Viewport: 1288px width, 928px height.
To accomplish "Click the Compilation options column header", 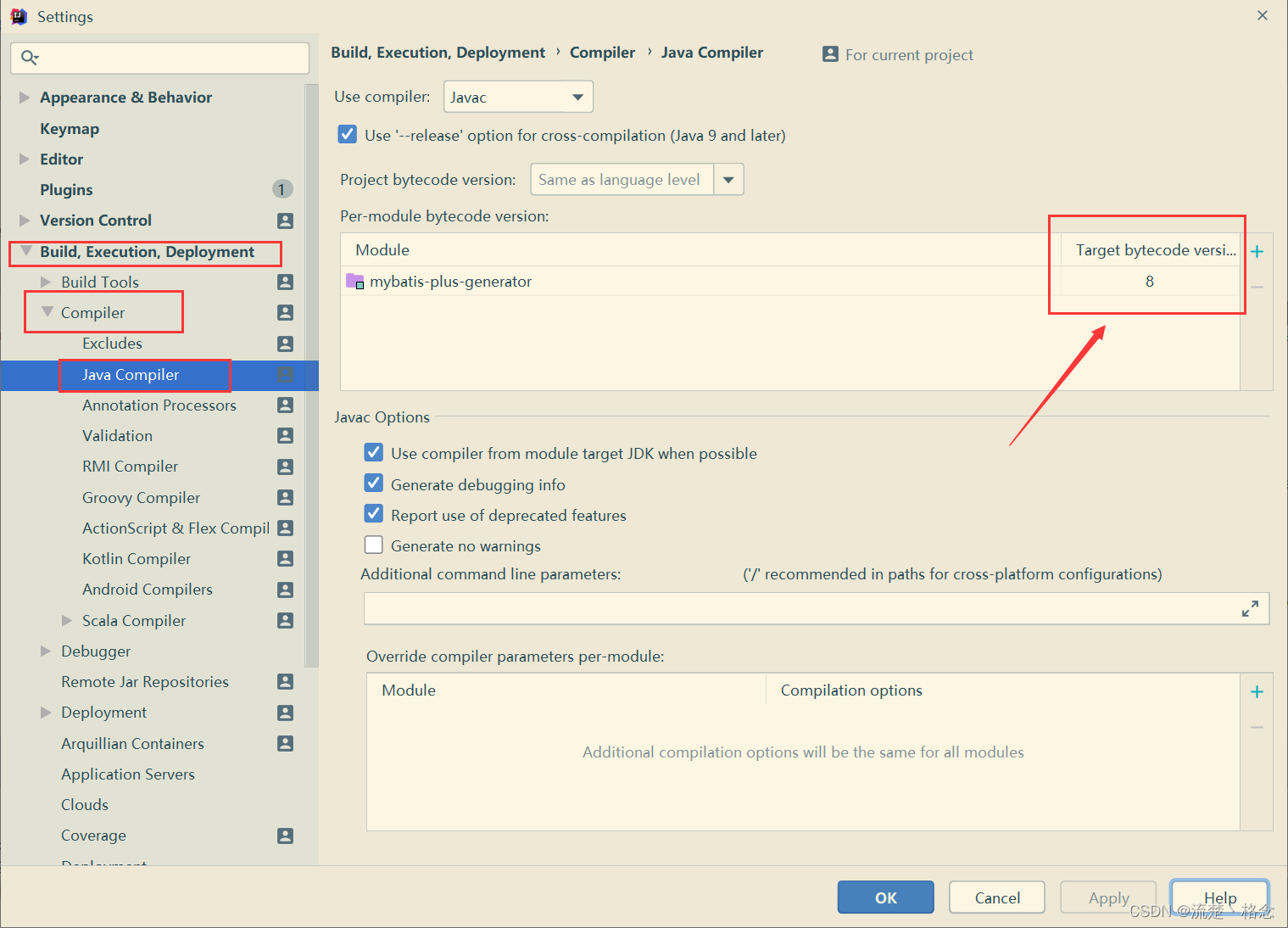I will coord(1002,690).
